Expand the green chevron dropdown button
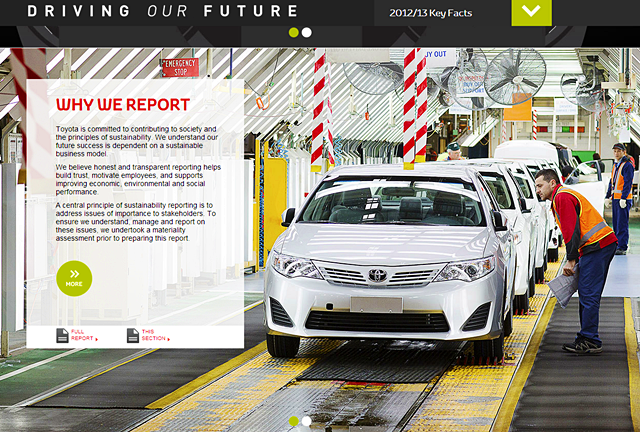 [x=531, y=12]
